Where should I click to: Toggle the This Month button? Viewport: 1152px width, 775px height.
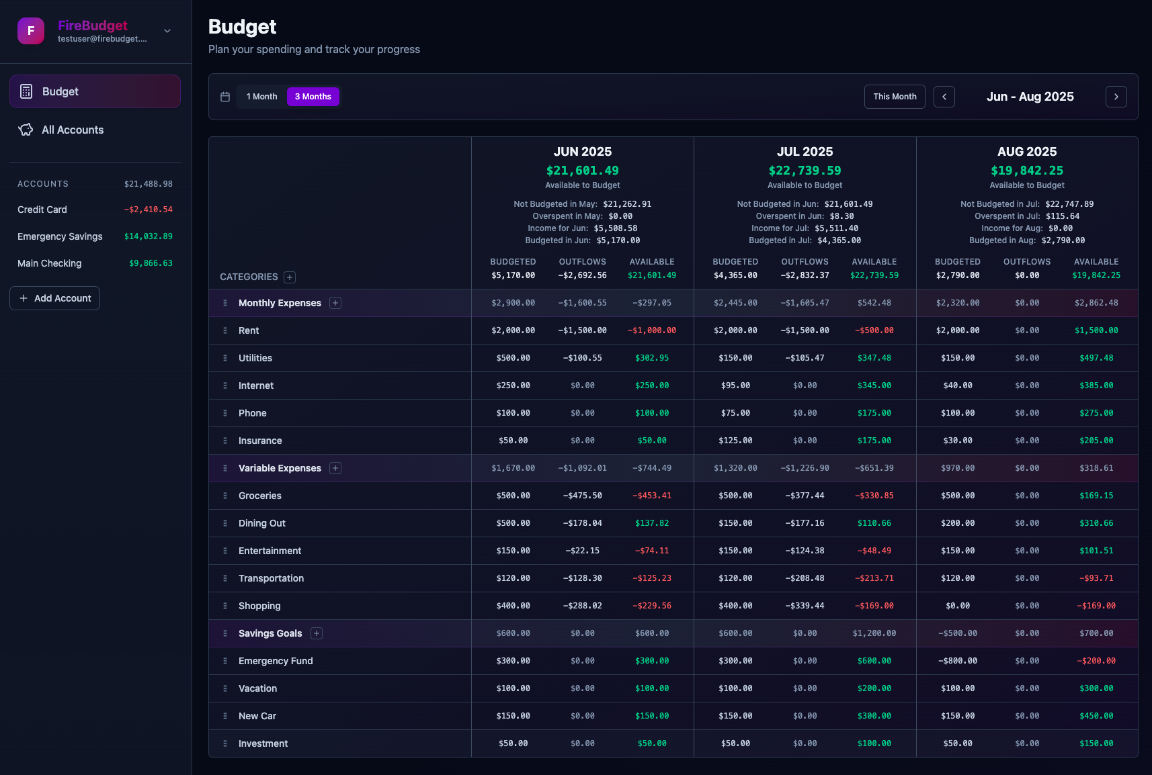894,96
